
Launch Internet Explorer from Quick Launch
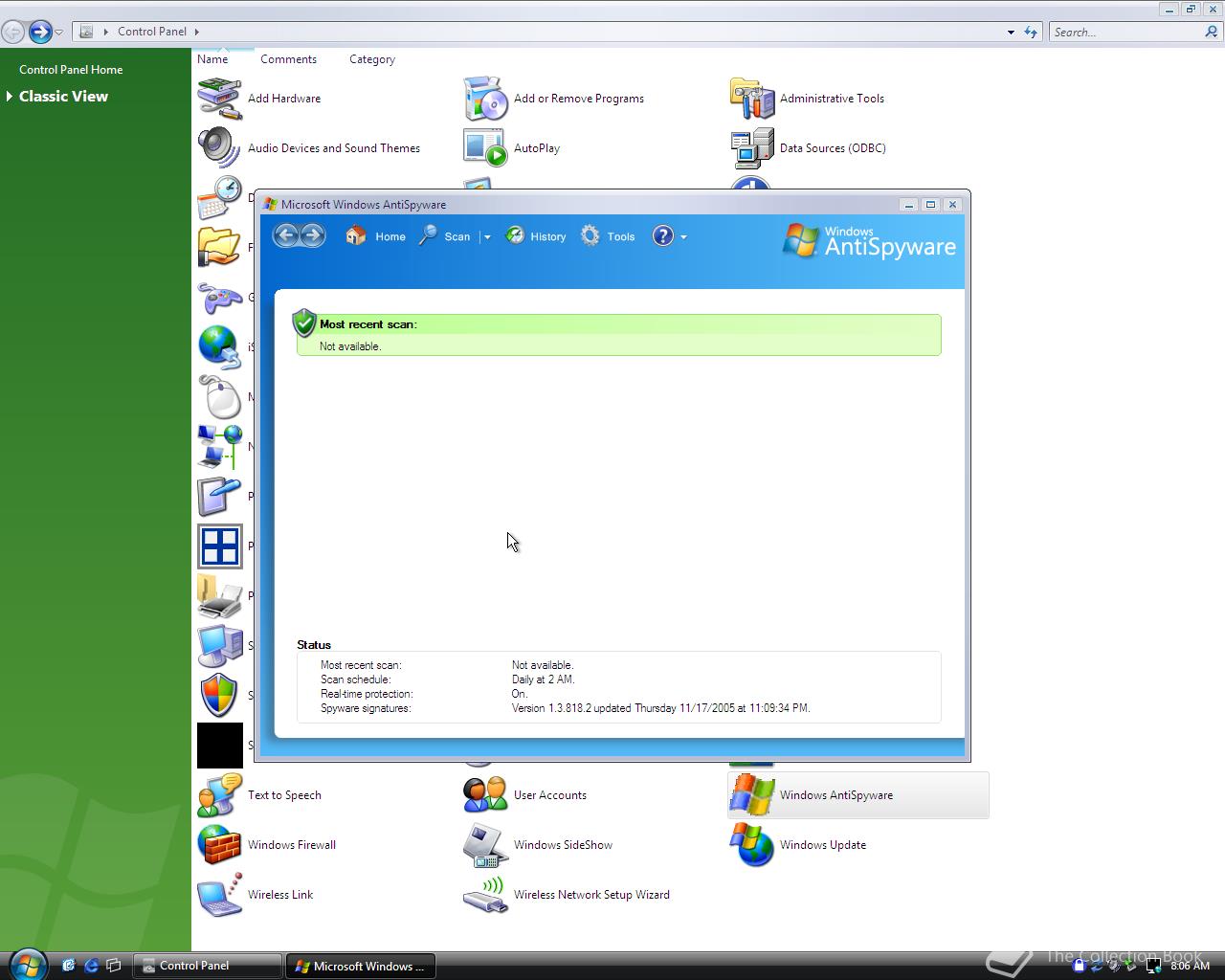tap(91, 966)
